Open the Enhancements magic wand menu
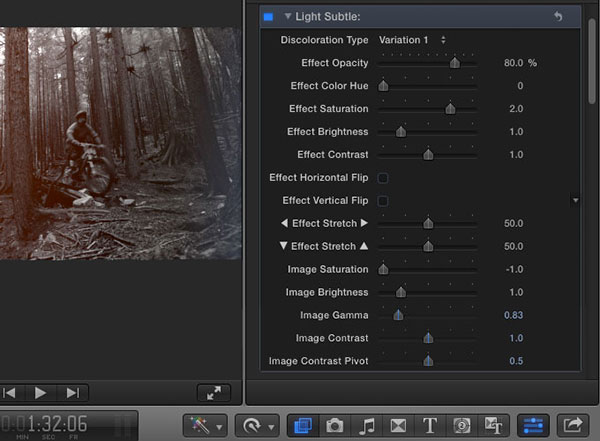This screenshot has width=600, height=441. tap(205, 425)
